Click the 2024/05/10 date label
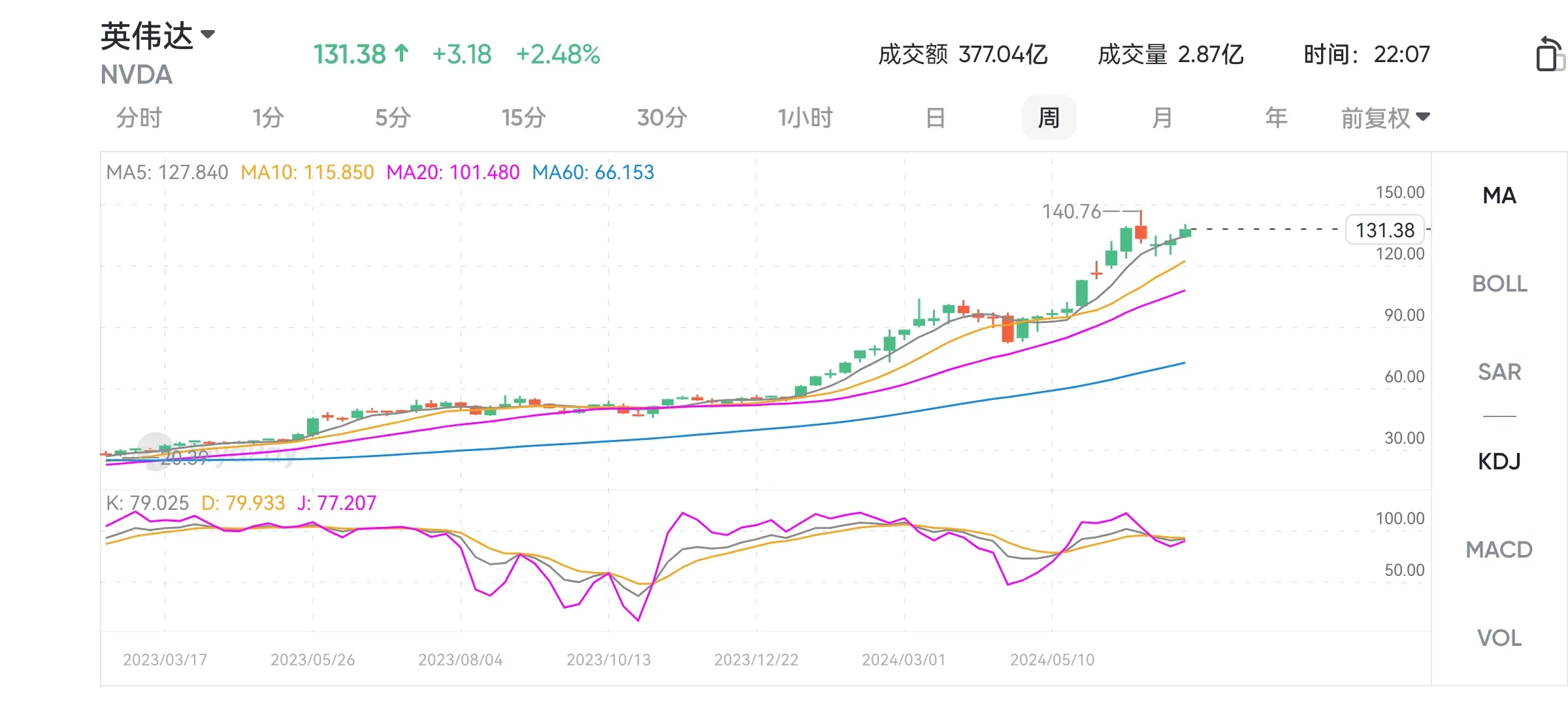Screen dimensions: 1568x706 pyautogui.click(x=1052, y=660)
